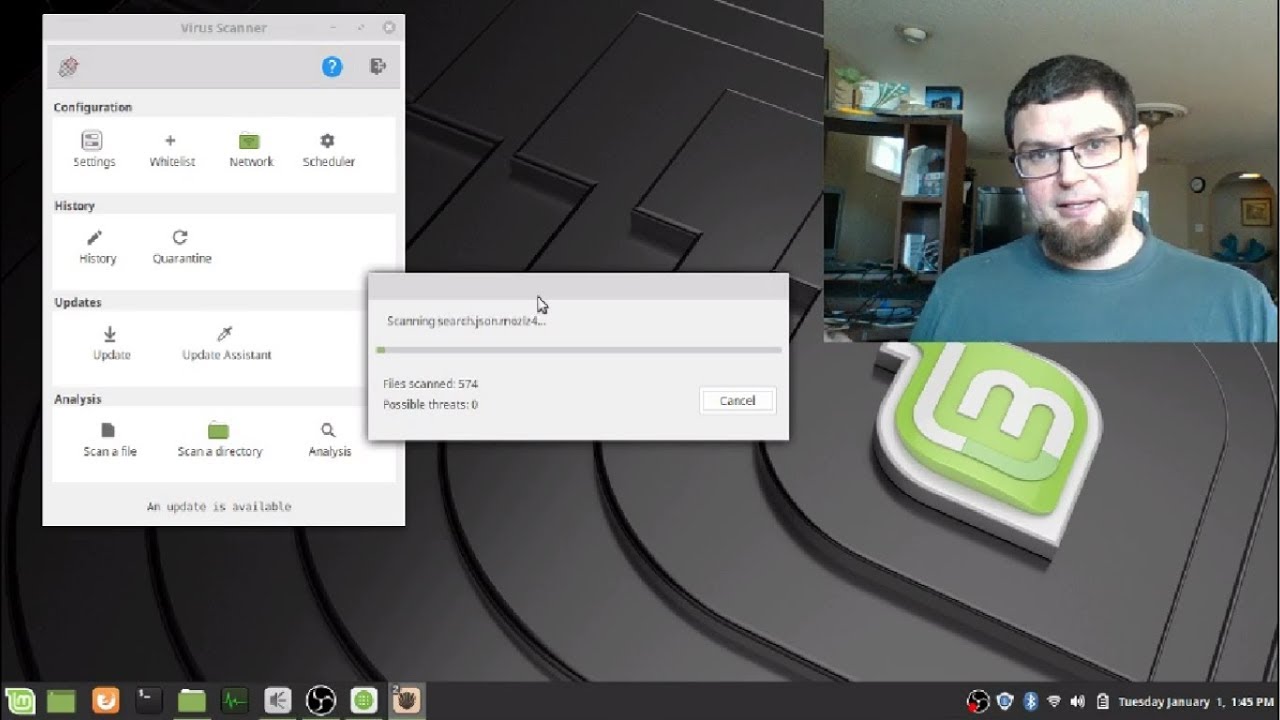The image size is (1280, 720).
Task: Open the Linux Mint menu
Action: click(x=20, y=701)
